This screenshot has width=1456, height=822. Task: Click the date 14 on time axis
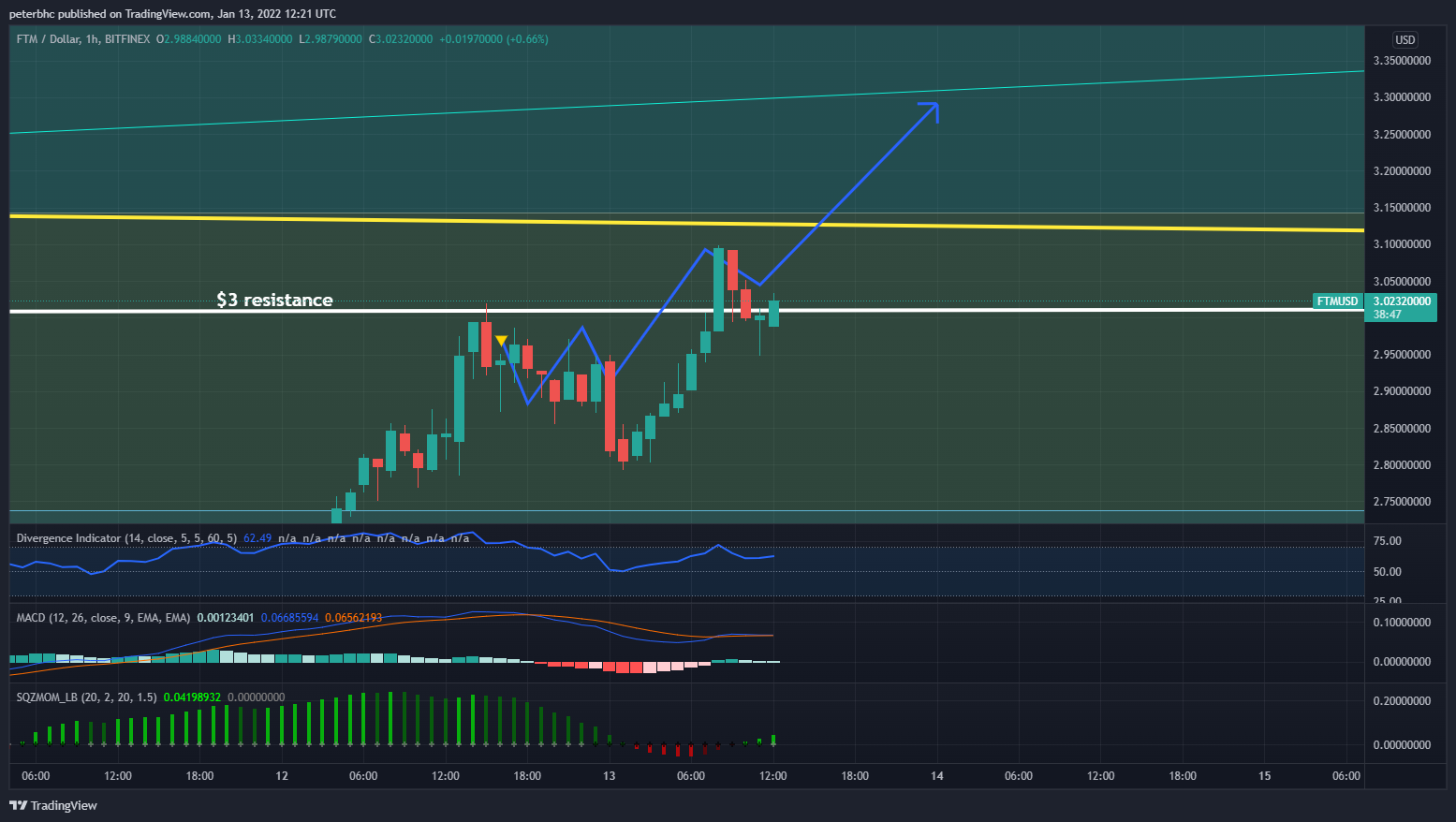[x=937, y=776]
